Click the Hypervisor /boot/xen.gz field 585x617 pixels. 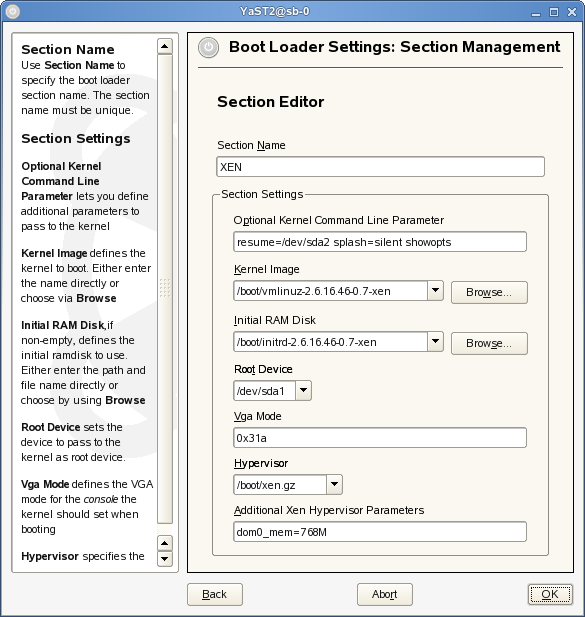tap(280, 484)
